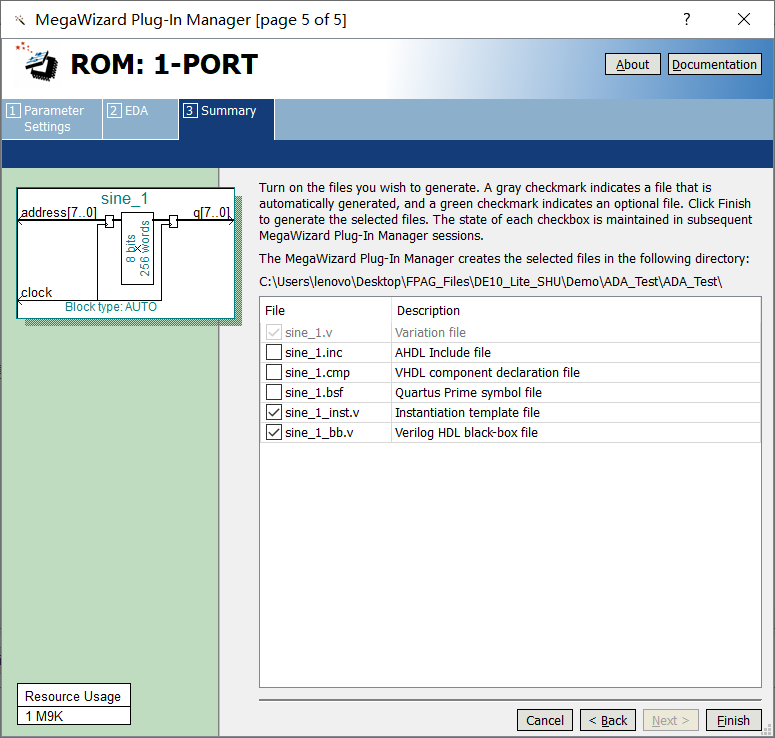Image resolution: width=775 pixels, height=738 pixels.
Task: Click the wizard wand icon in the title bar
Action: [x=20, y=20]
